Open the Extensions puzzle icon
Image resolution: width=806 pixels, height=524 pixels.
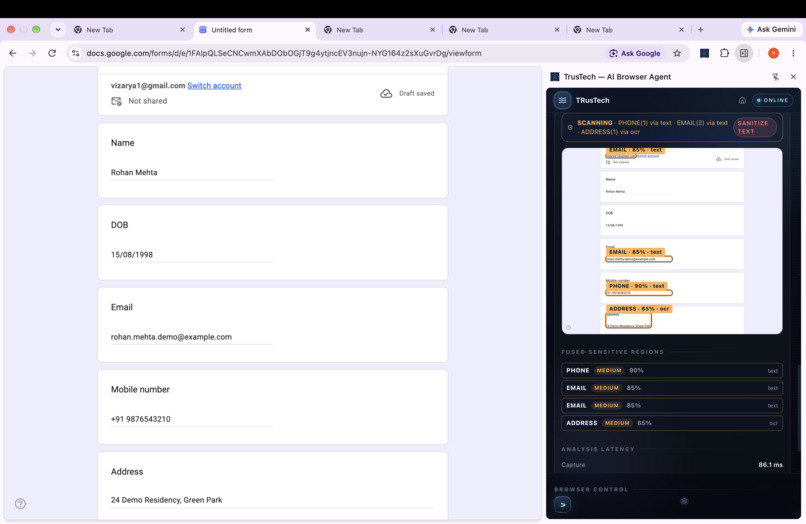point(724,53)
